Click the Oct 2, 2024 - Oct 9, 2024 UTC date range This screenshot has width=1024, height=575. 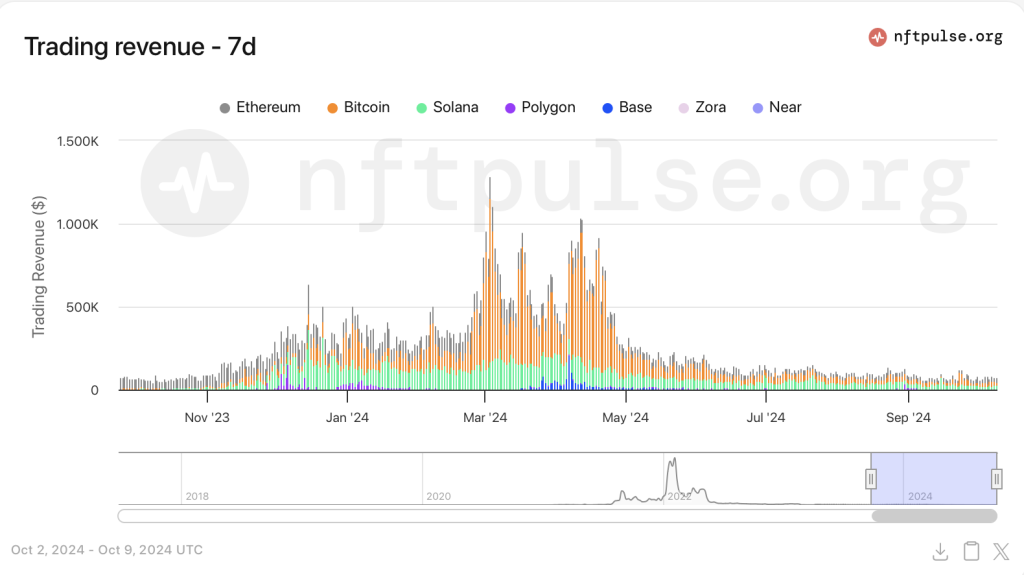coord(106,550)
